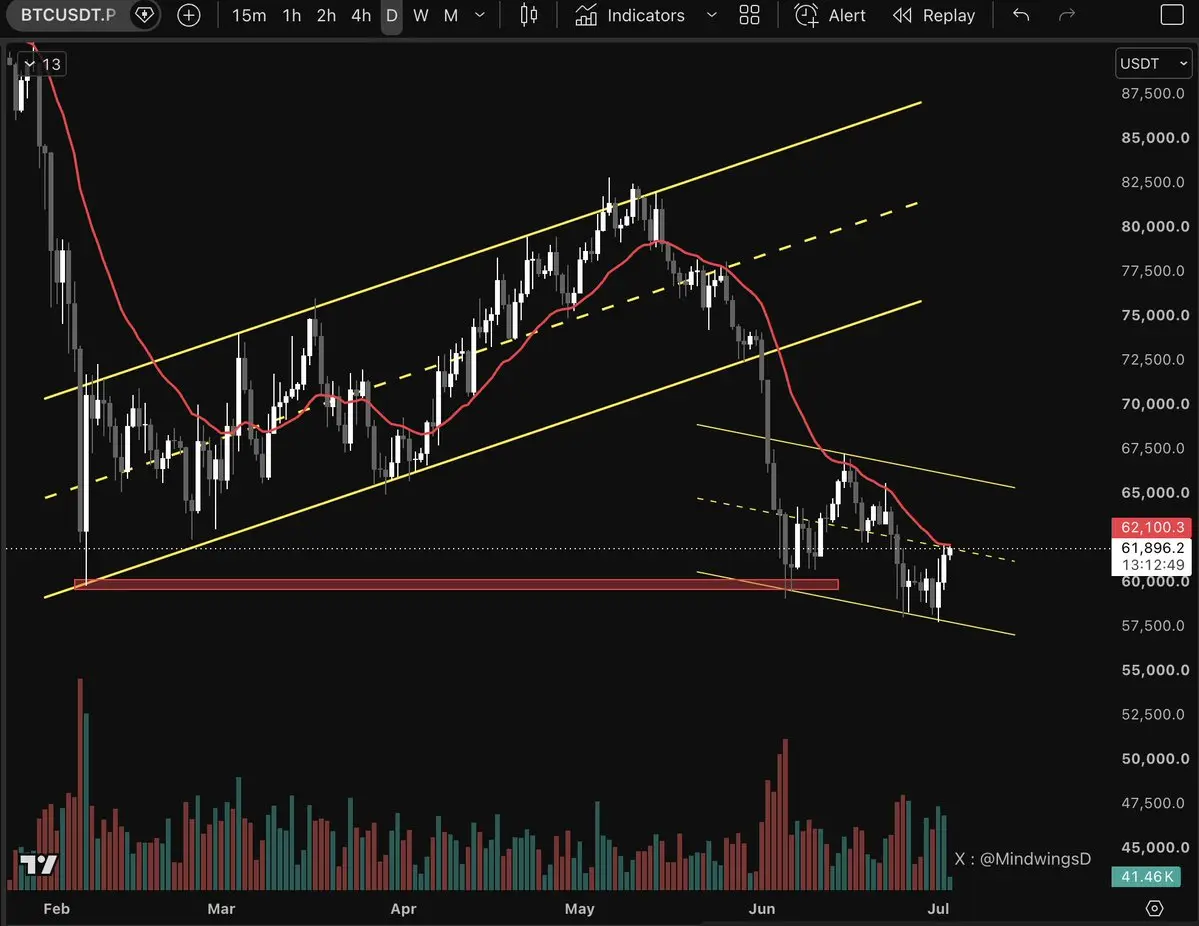Click the redo arrow
Screen dimensions: 1199x926
coord(1067,15)
